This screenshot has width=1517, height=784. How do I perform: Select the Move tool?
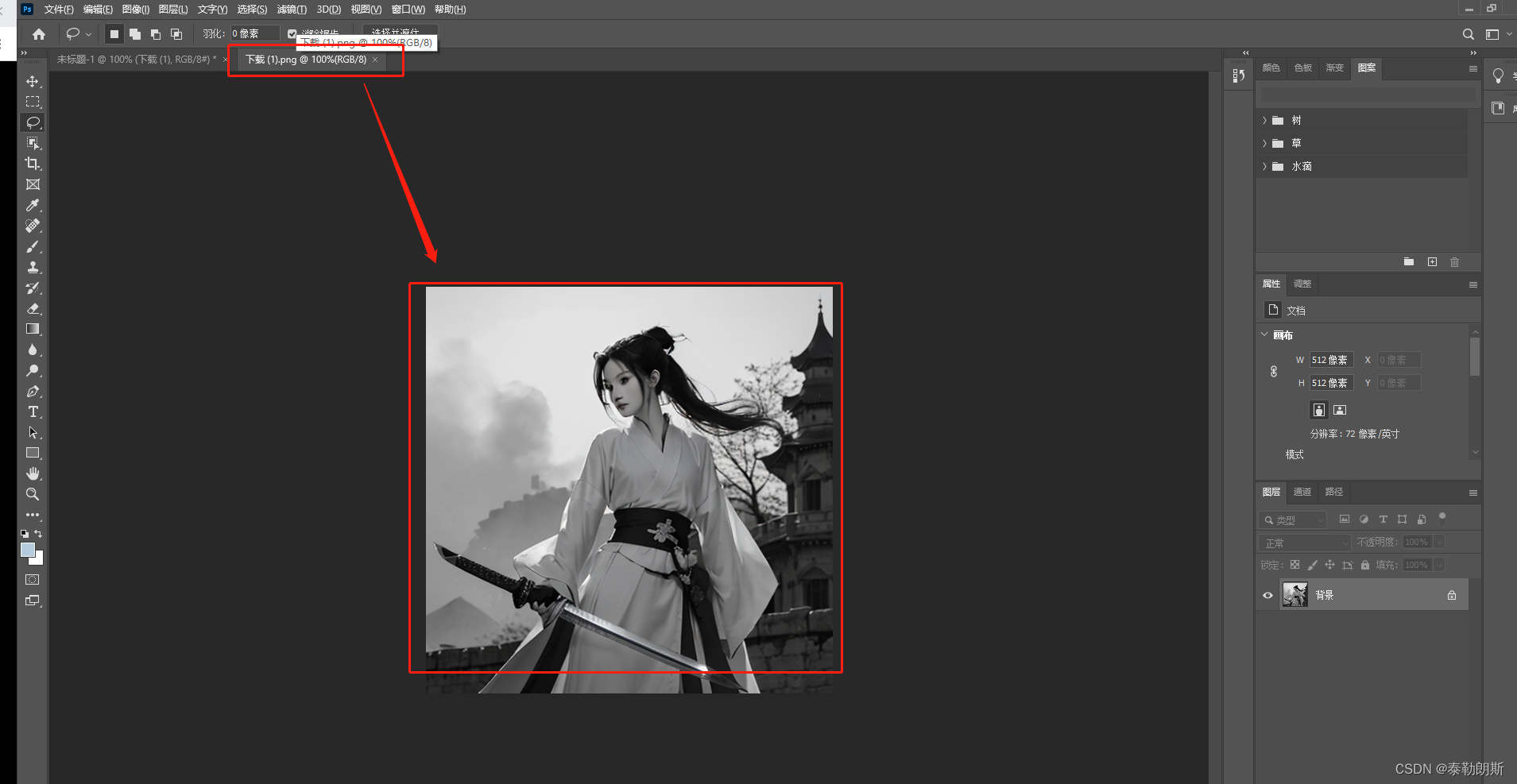tap(33, 81)
